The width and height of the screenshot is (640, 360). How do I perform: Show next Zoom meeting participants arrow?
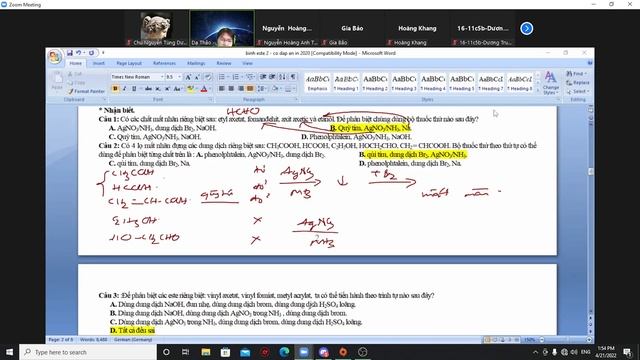coord(527,28)
